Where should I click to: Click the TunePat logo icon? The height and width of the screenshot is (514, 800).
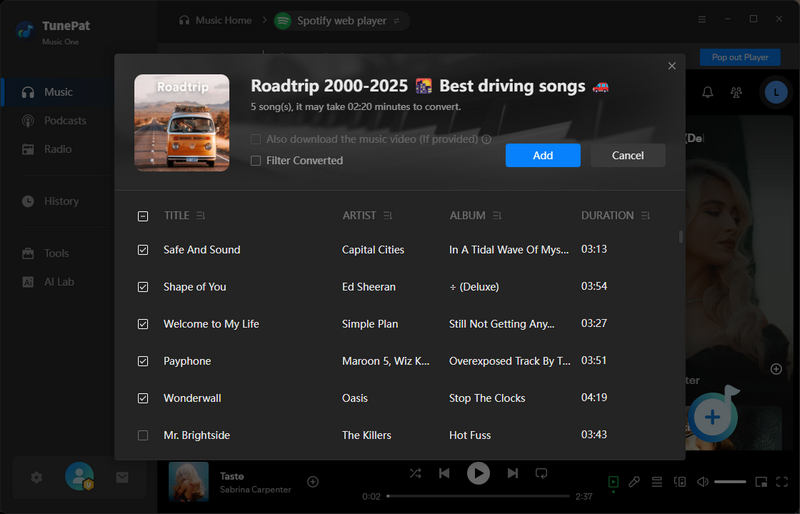(x=25, y=30)
